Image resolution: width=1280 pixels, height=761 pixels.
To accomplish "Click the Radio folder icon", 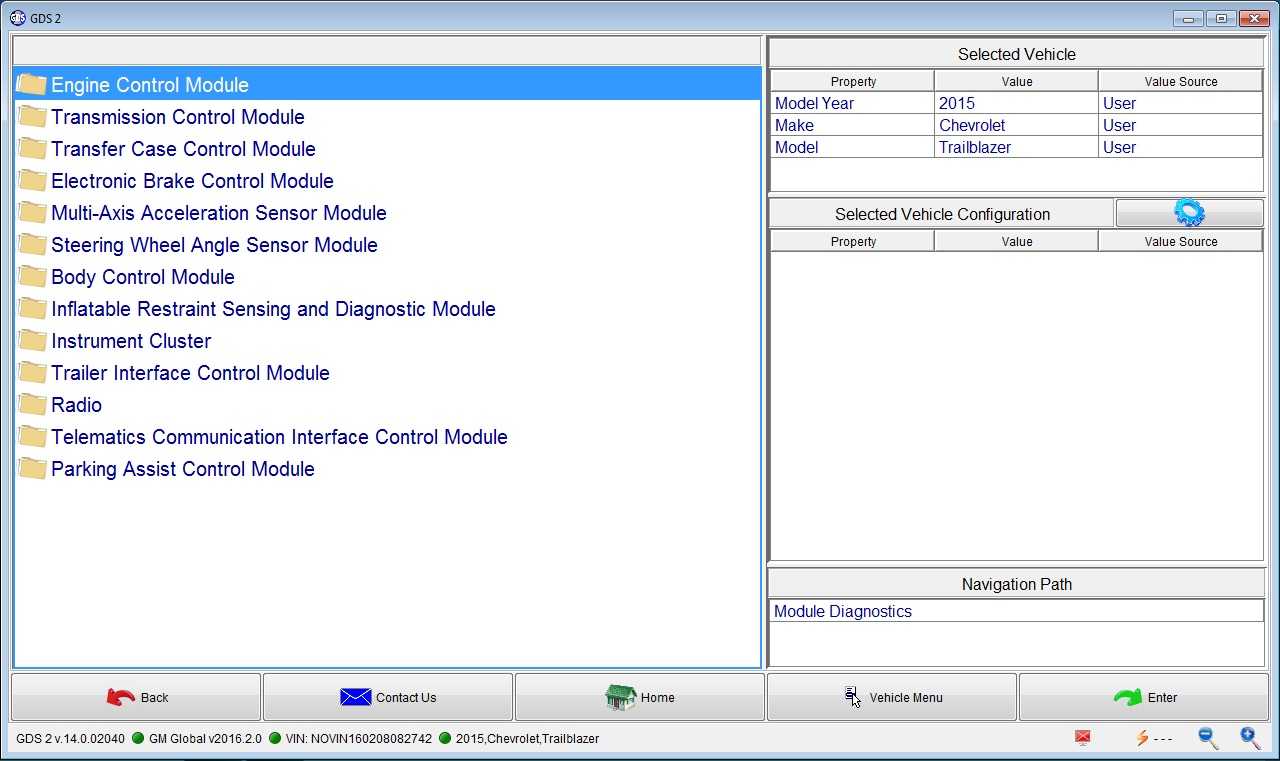I will (32, 405).
